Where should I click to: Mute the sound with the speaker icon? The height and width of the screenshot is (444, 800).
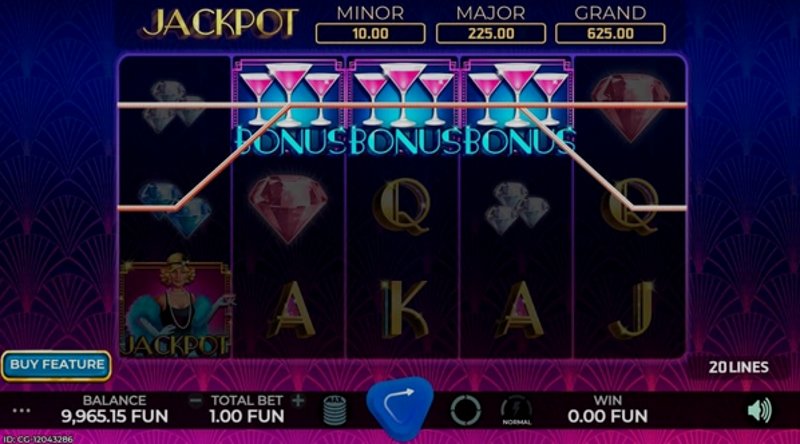pyautogui.click(x=759, y=410)
